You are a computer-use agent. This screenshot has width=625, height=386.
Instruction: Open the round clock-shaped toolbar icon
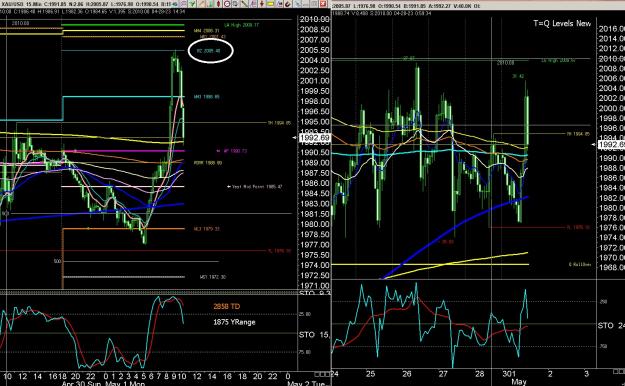tap(227, 4)
